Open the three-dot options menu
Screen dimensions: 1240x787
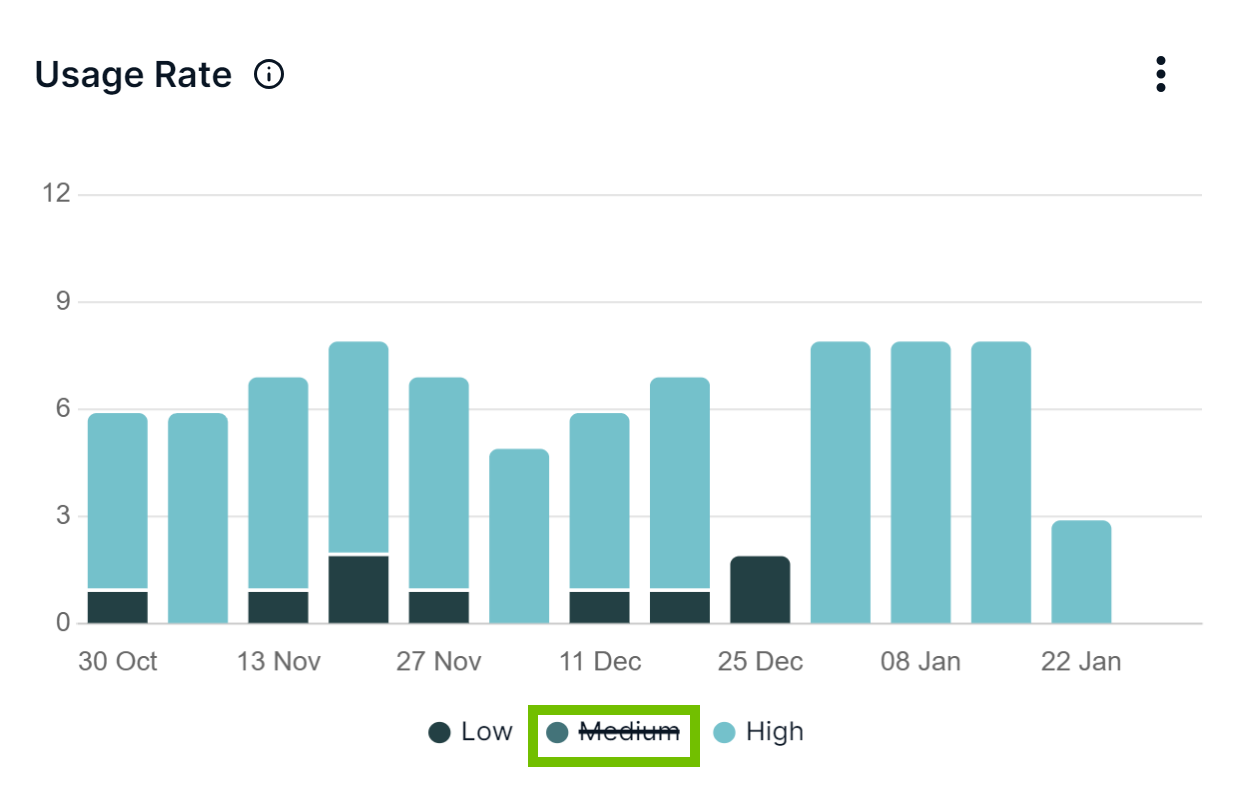pyautogui.click(x=1160, y=75)
